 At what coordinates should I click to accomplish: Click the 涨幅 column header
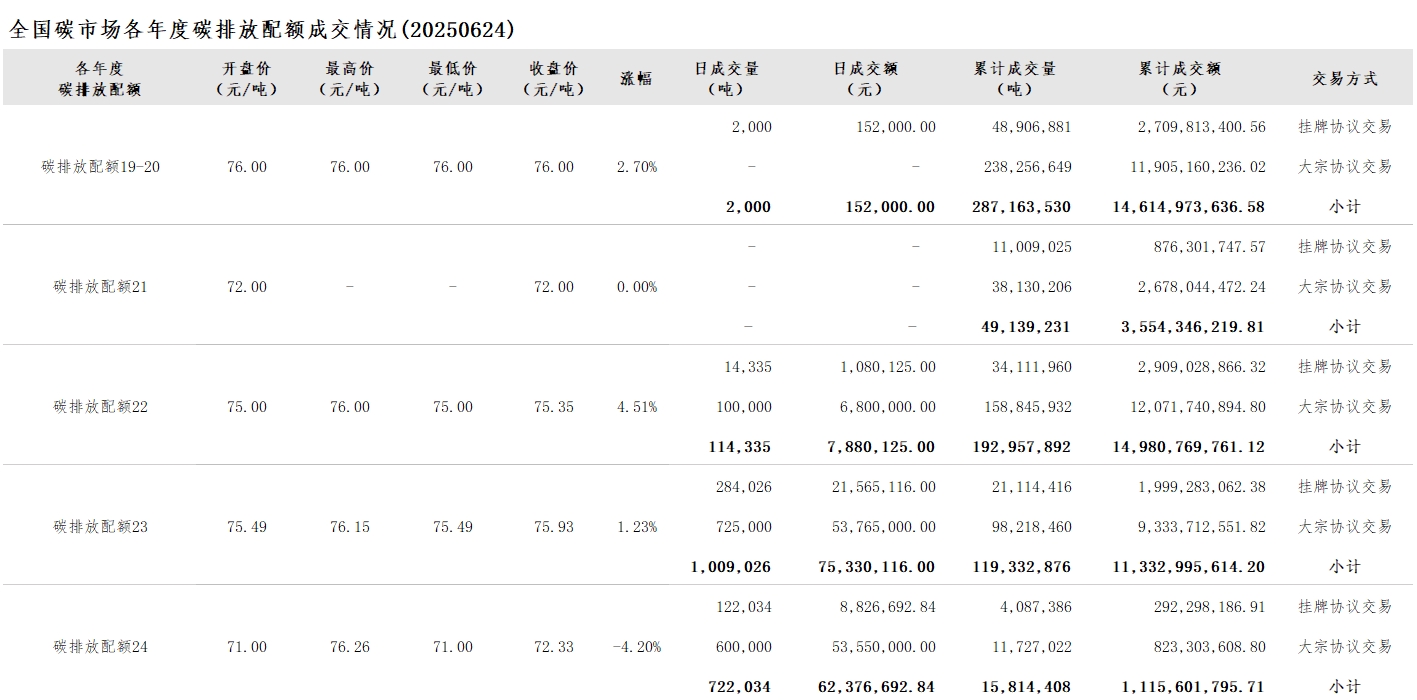tap(636, 78)
